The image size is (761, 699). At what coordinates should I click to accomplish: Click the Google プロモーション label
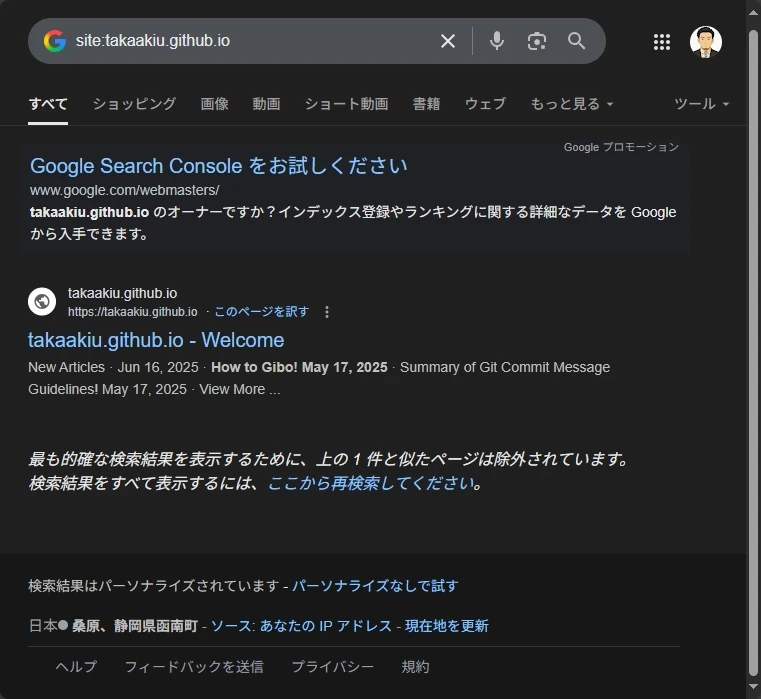(621, 147)
